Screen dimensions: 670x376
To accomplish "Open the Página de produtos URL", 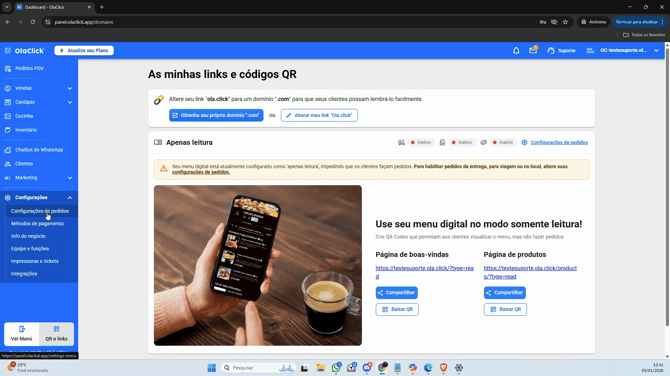I will 530,272.
